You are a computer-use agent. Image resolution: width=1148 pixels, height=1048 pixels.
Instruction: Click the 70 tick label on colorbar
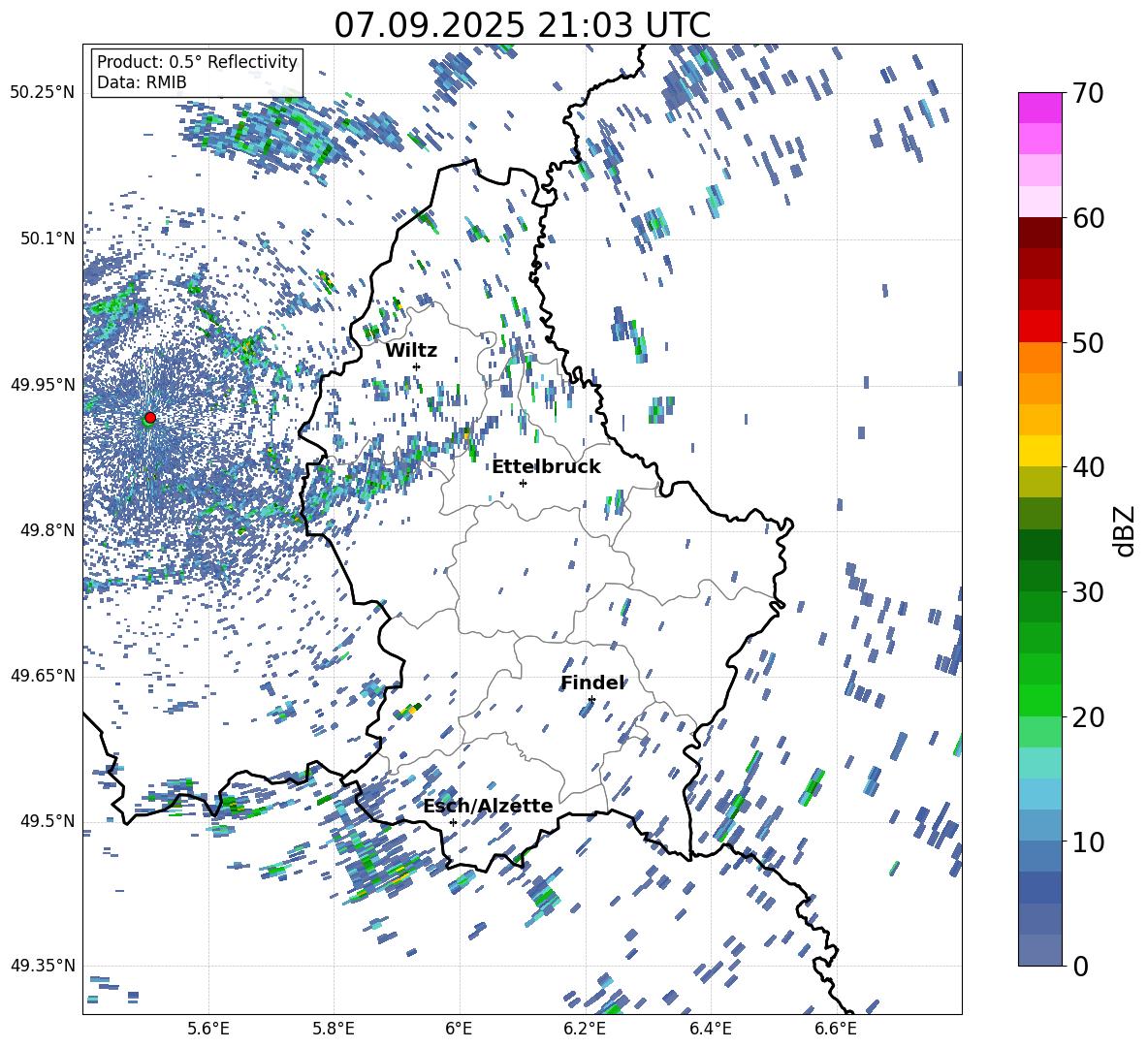[1088, 93]
